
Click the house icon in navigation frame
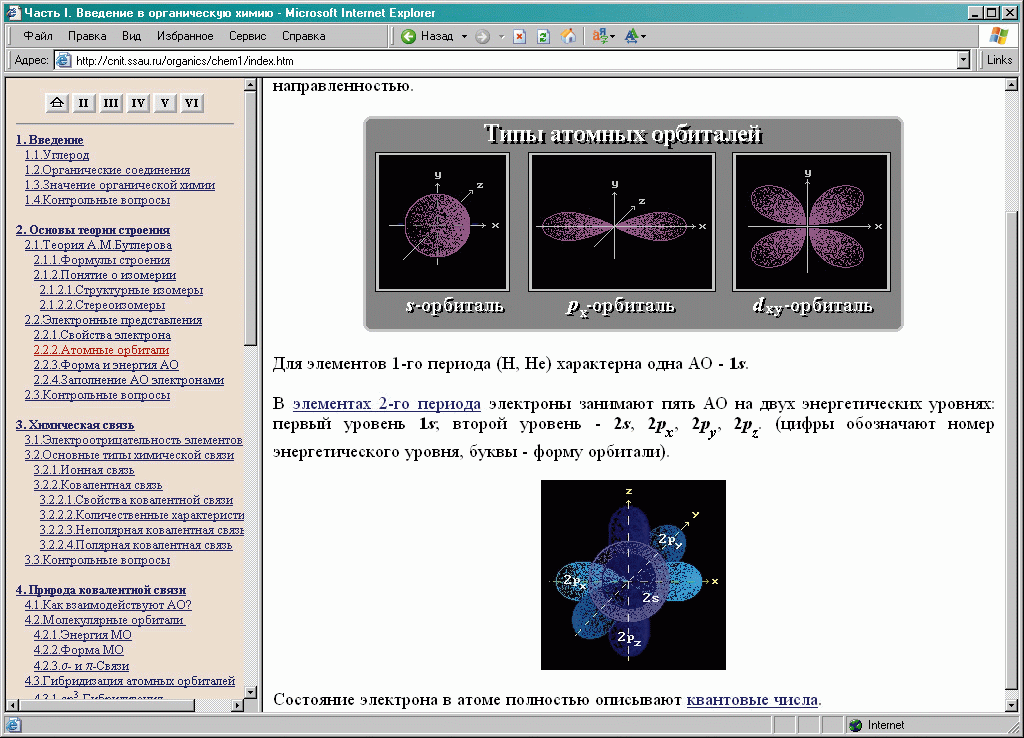coord(57,103)
